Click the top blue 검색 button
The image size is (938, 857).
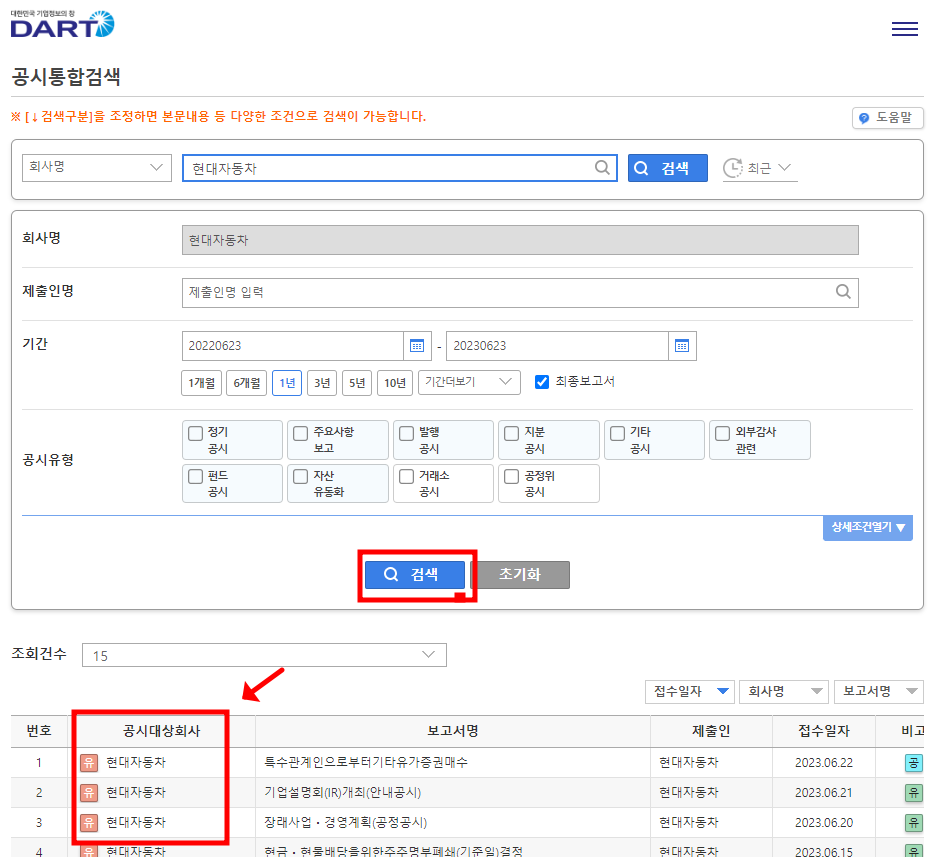tap(668, 168)
